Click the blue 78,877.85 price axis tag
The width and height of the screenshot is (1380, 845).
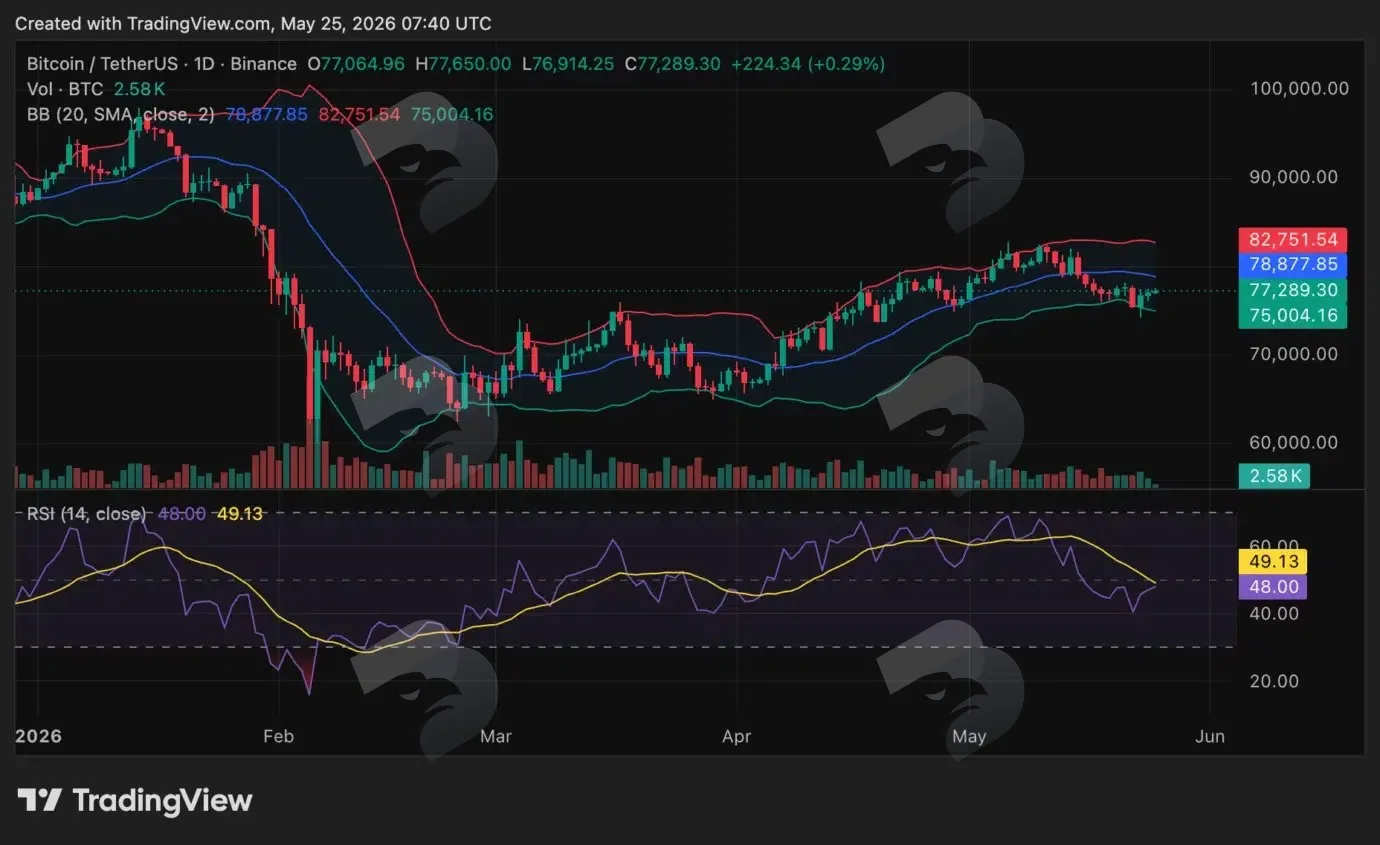[1293, 265]
